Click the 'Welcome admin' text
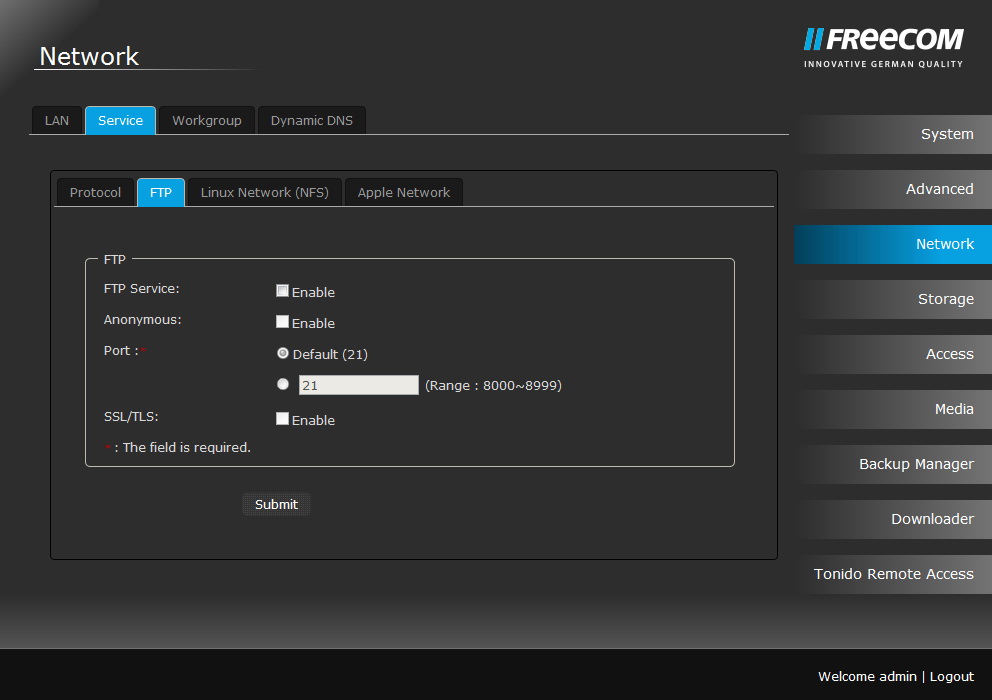992x700 pixels. [x=867, y=677]
